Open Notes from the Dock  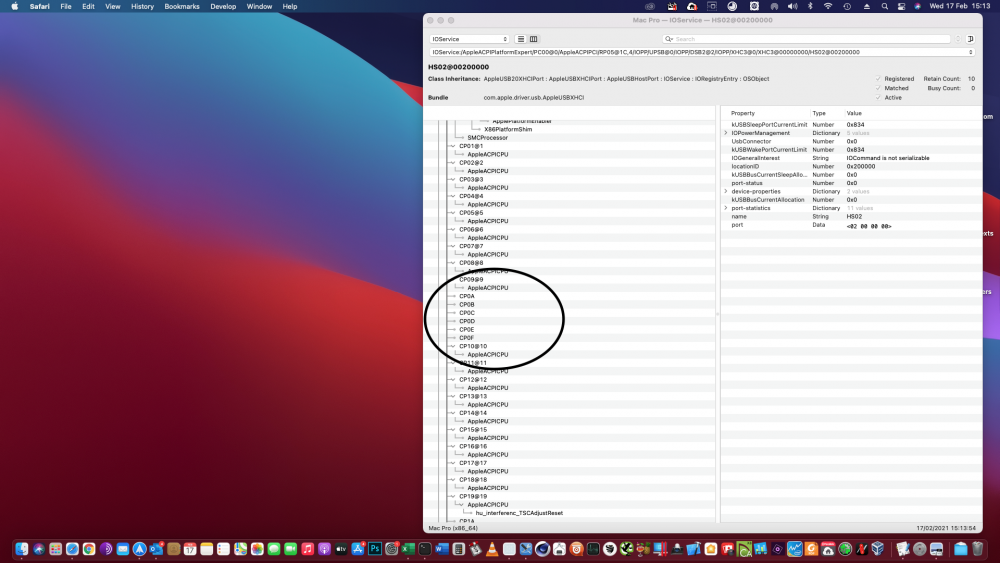tap(207, 549)
